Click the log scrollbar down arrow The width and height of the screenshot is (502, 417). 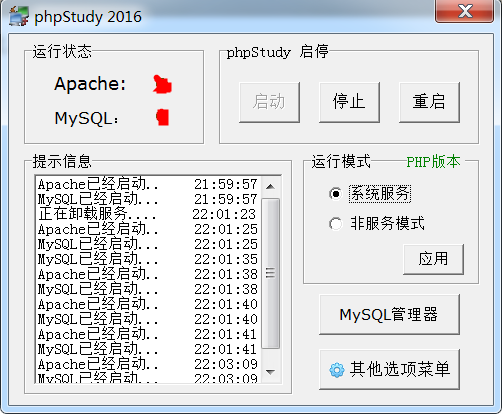coord(271,372)
